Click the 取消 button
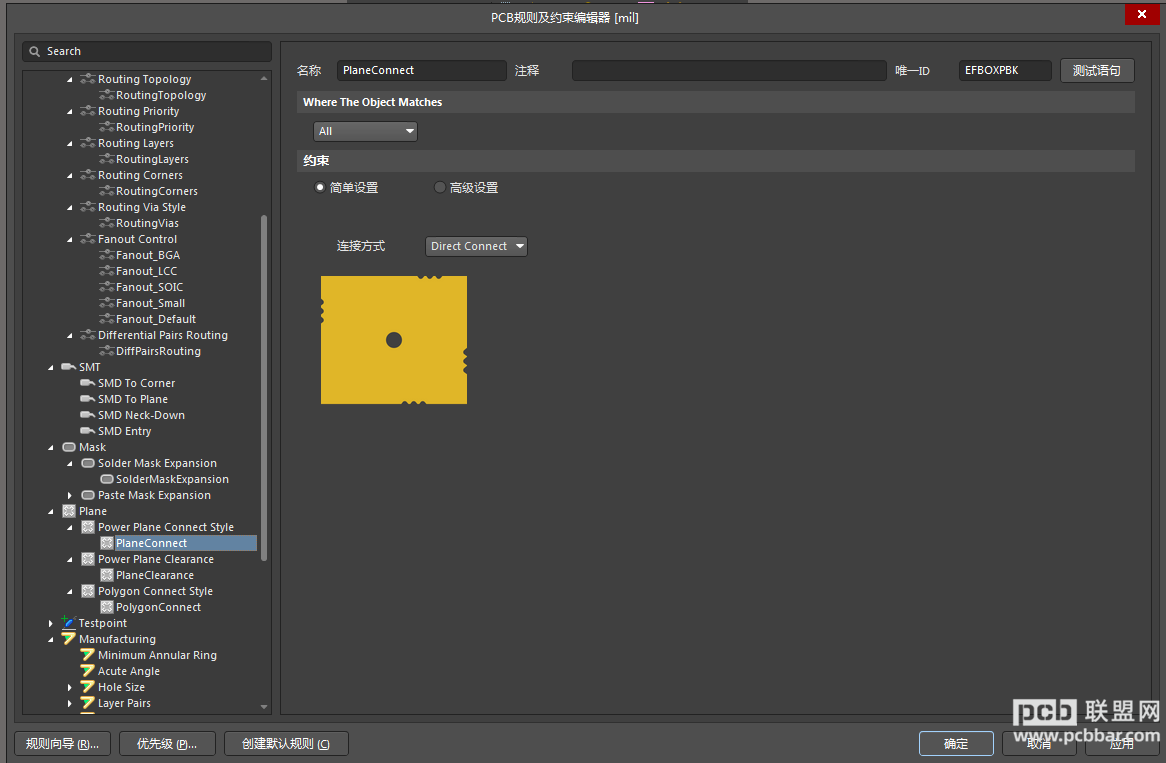The image size is (1166, 763). click(1039, 744)
